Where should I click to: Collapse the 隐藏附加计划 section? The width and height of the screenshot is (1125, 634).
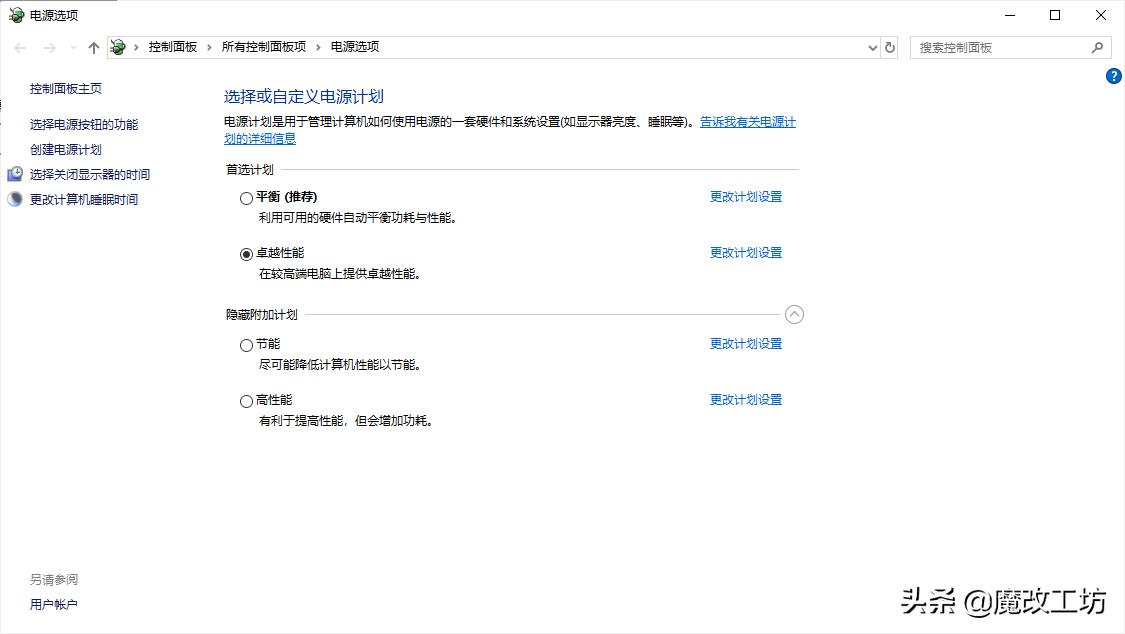[x=795, y=314]
